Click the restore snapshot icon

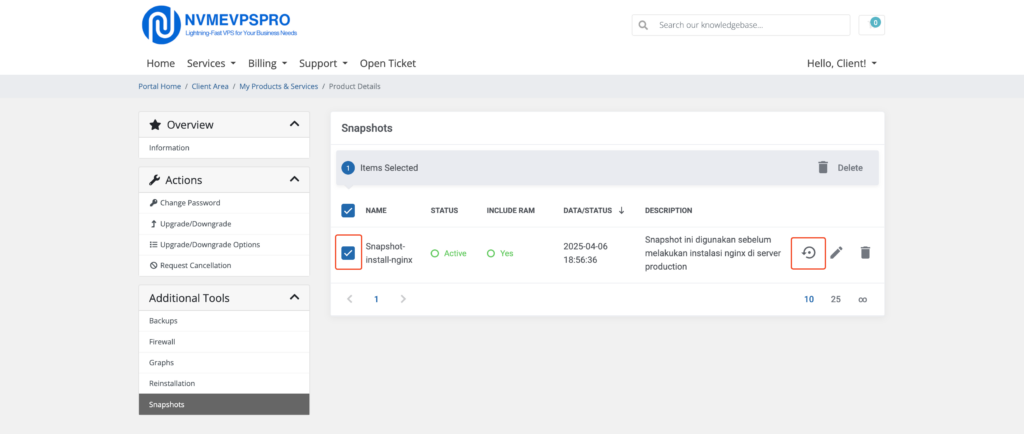coord(808,253)
